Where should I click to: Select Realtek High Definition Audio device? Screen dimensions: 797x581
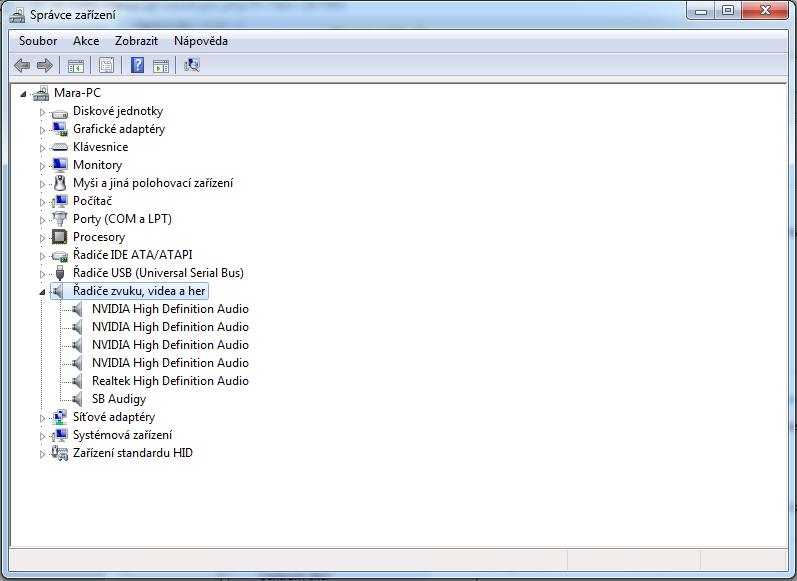[x=170, y=381]
